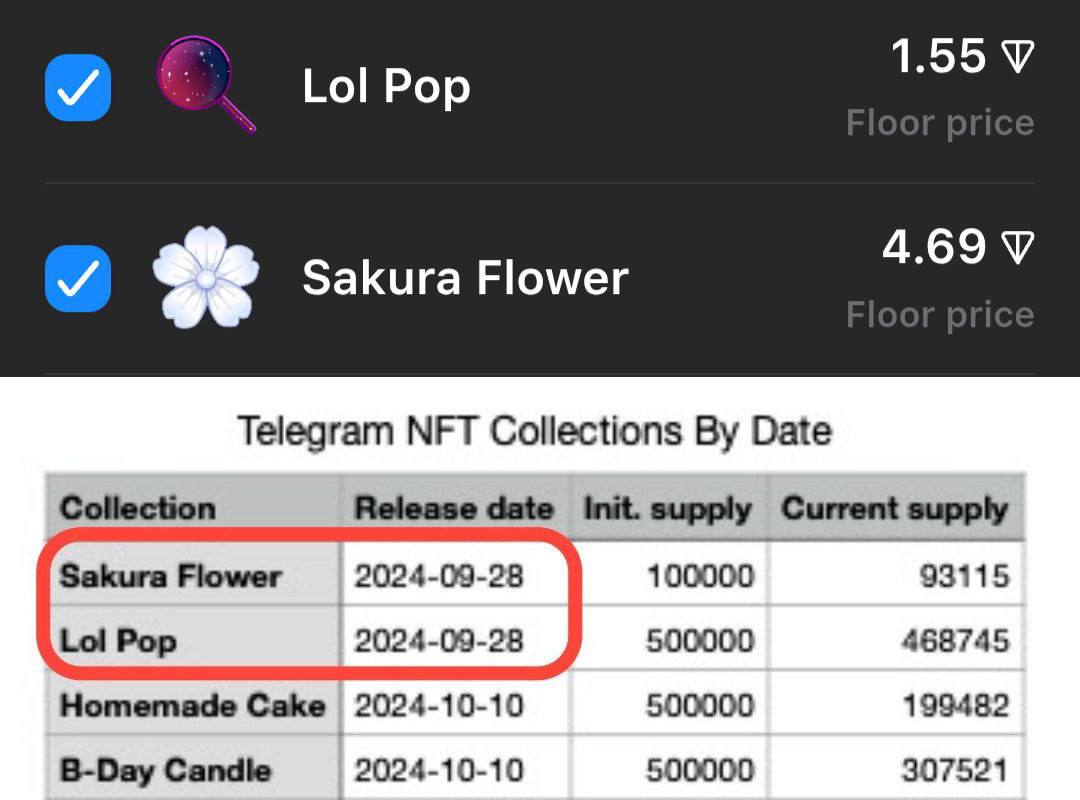
Task: Click the Collection column header
Action: 138,508
